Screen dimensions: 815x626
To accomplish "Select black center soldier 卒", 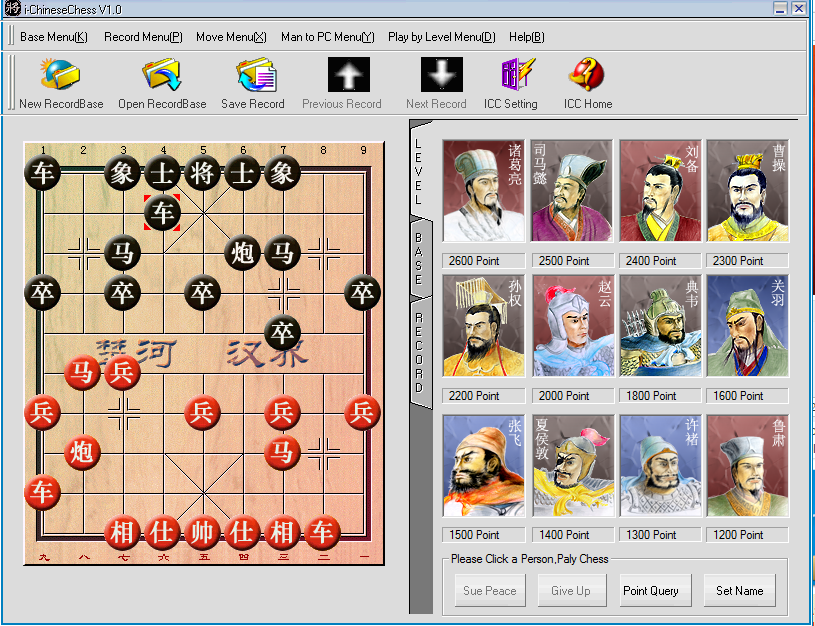I will (x=202, y=293).
